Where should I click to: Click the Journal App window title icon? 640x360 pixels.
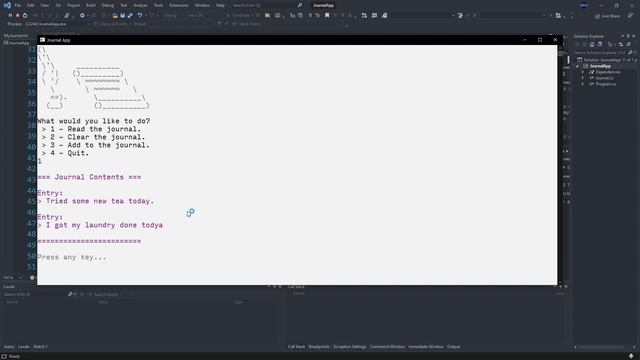[42, 40]
